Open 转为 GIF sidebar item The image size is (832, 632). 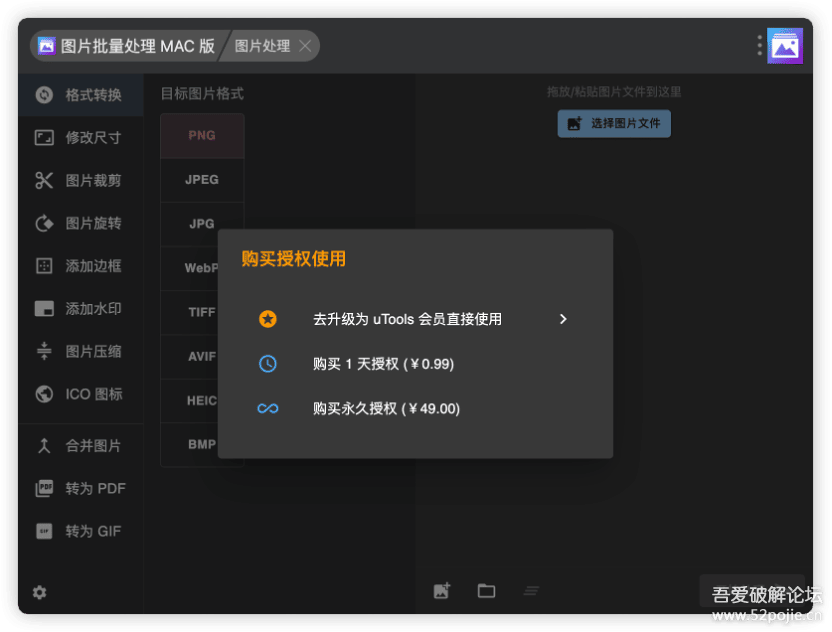[81, 531]
